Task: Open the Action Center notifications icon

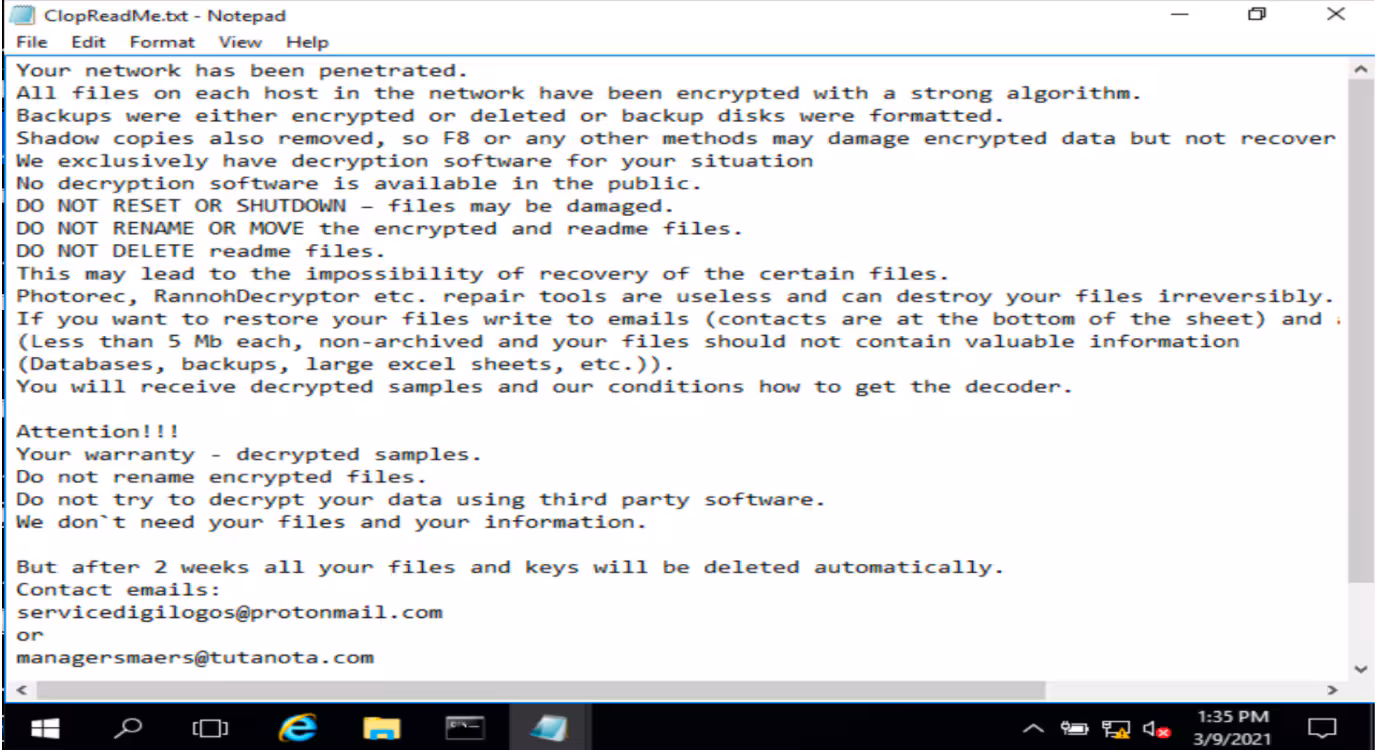Action: (1323, 728)
